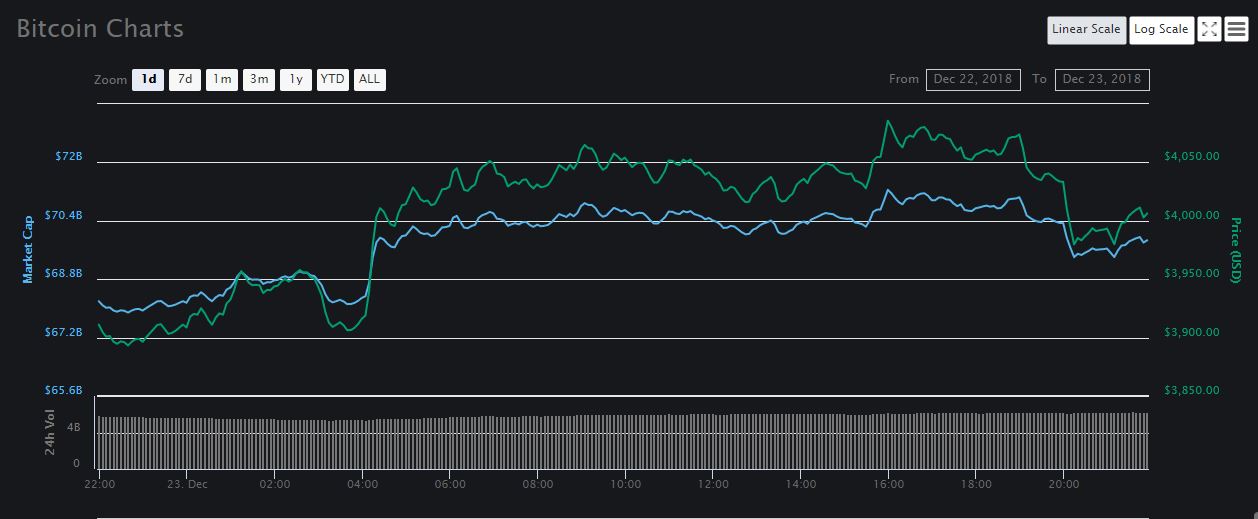1258x519 pixels.
Task: Select the YTD zoom range
Action: (x=333, y=79)
